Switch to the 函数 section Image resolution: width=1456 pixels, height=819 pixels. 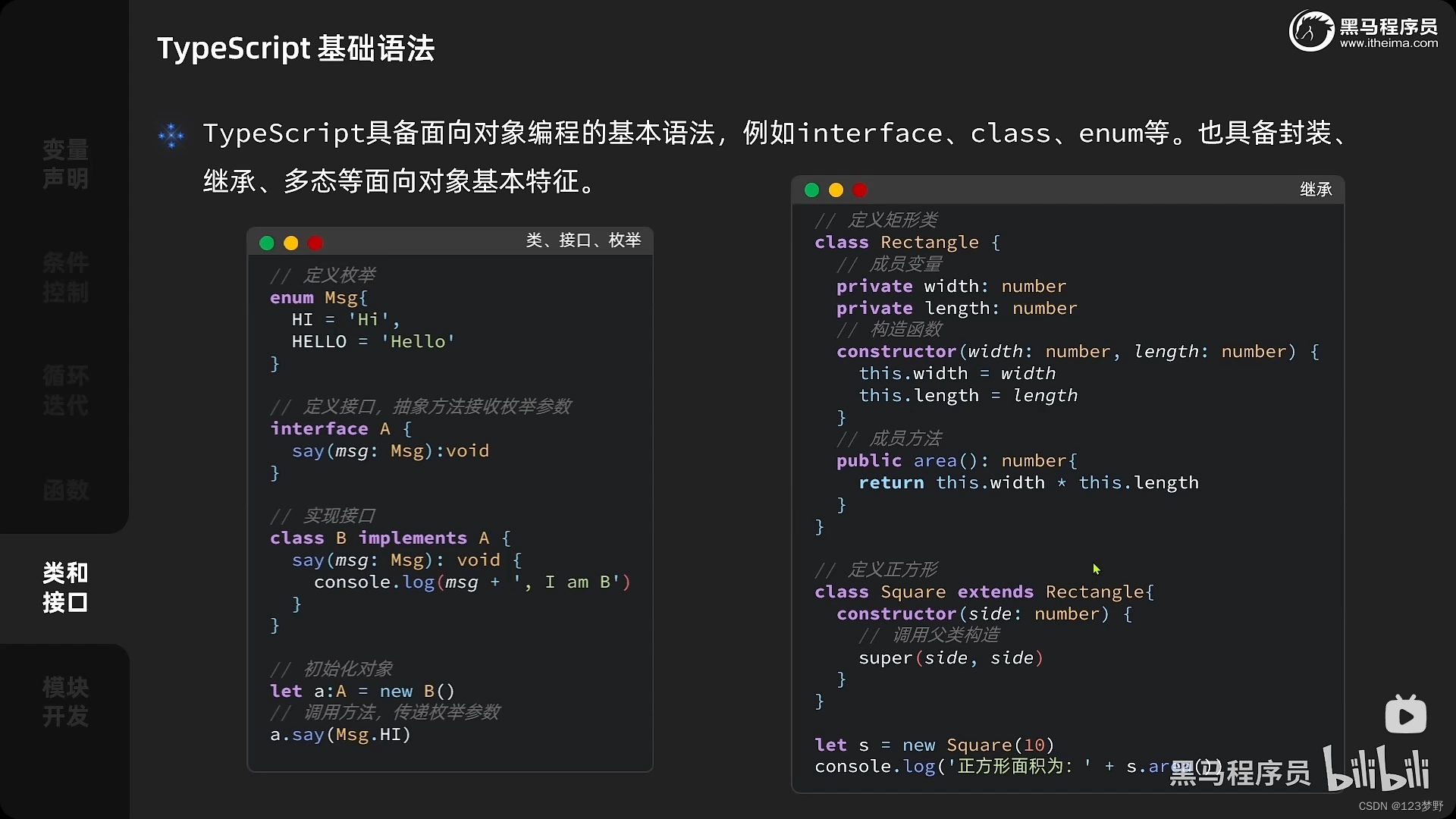click(x=64, y=490)
